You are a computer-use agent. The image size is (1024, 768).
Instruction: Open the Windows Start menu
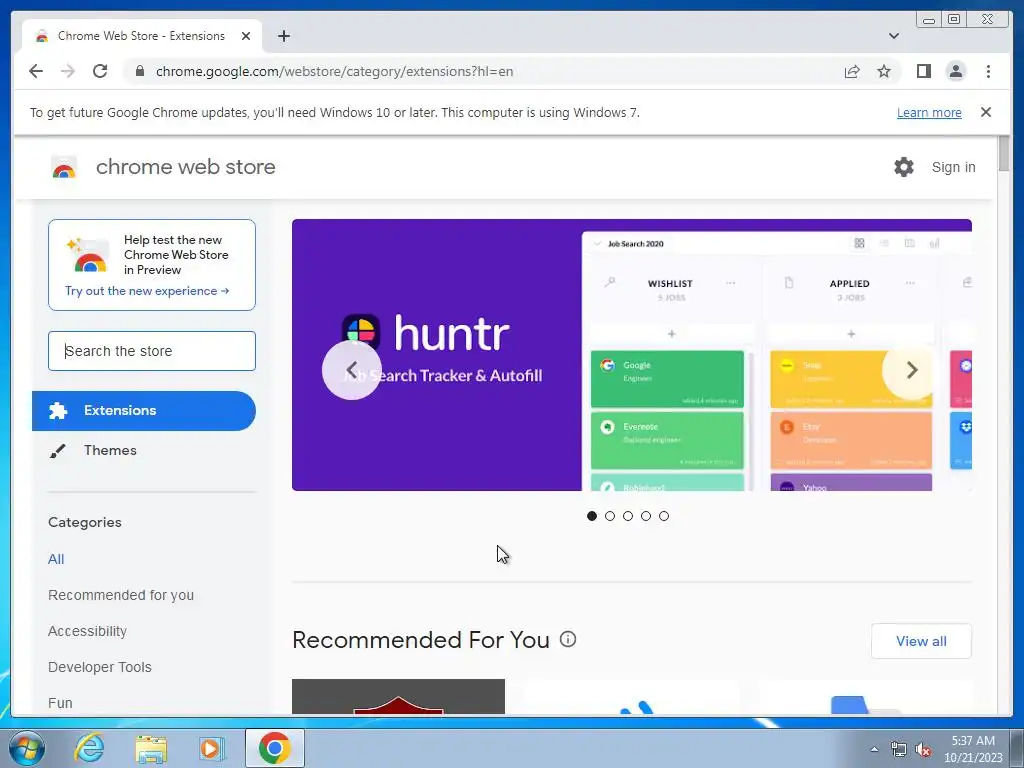tap(26, 748)
